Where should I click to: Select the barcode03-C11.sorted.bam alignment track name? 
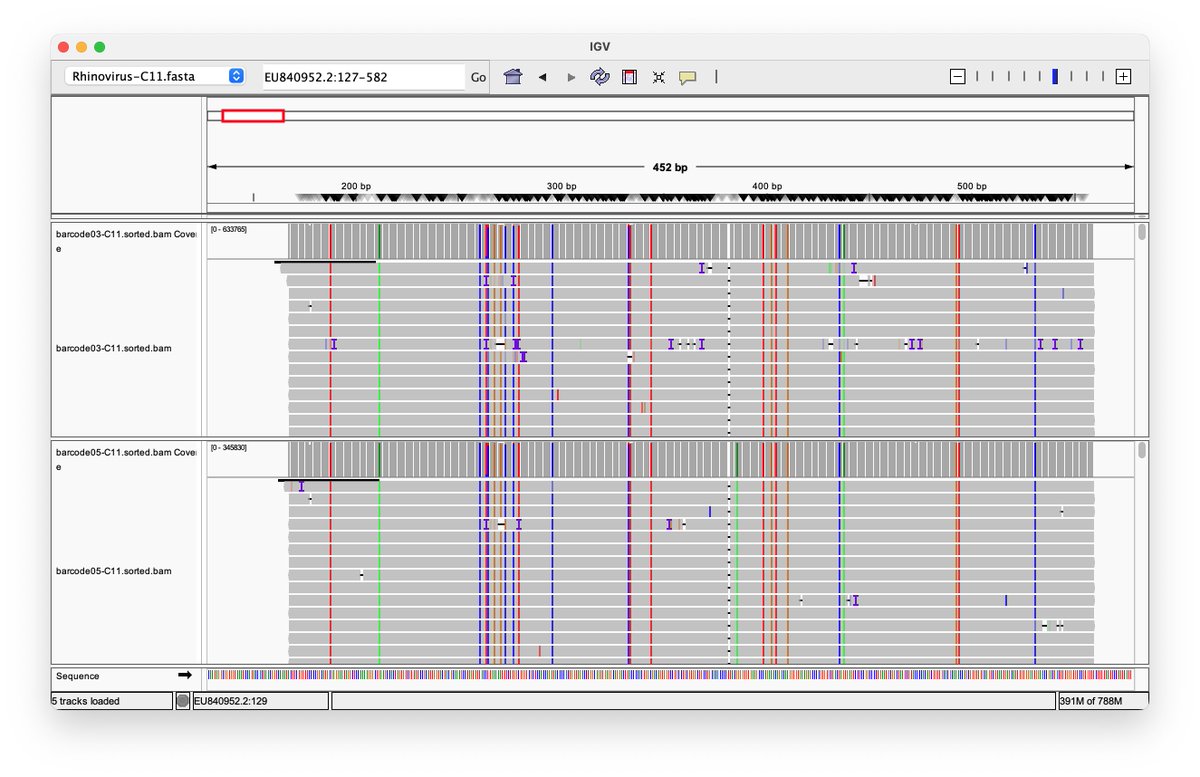(x=113, y=349)
